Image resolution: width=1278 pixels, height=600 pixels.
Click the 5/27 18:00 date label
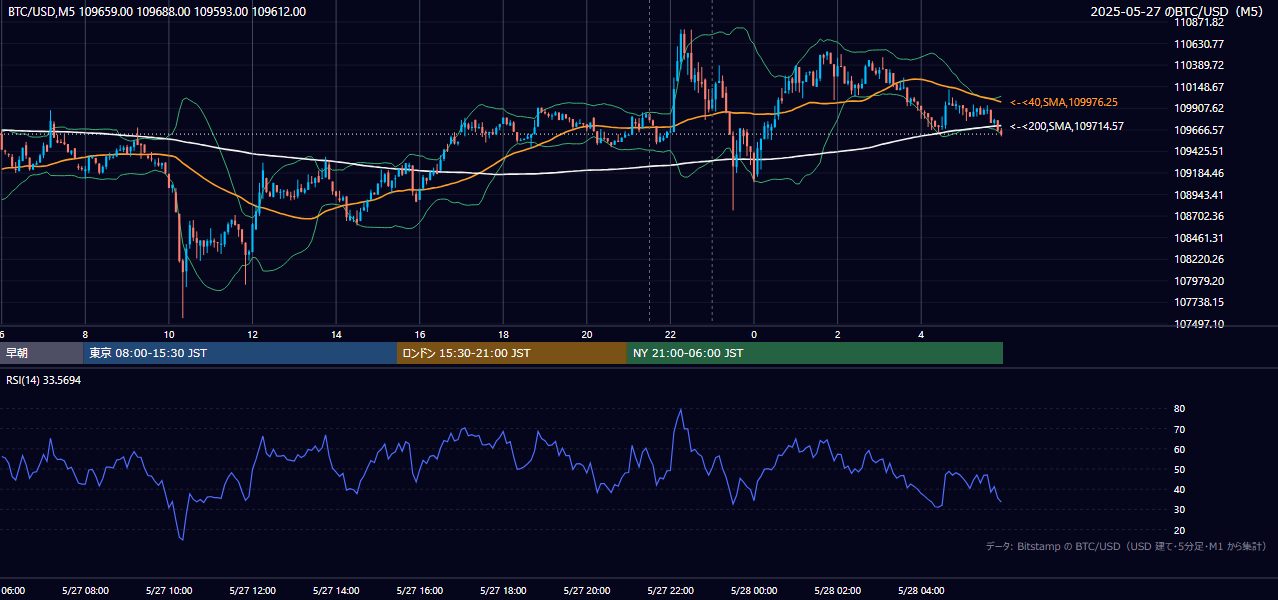(504, 591)
